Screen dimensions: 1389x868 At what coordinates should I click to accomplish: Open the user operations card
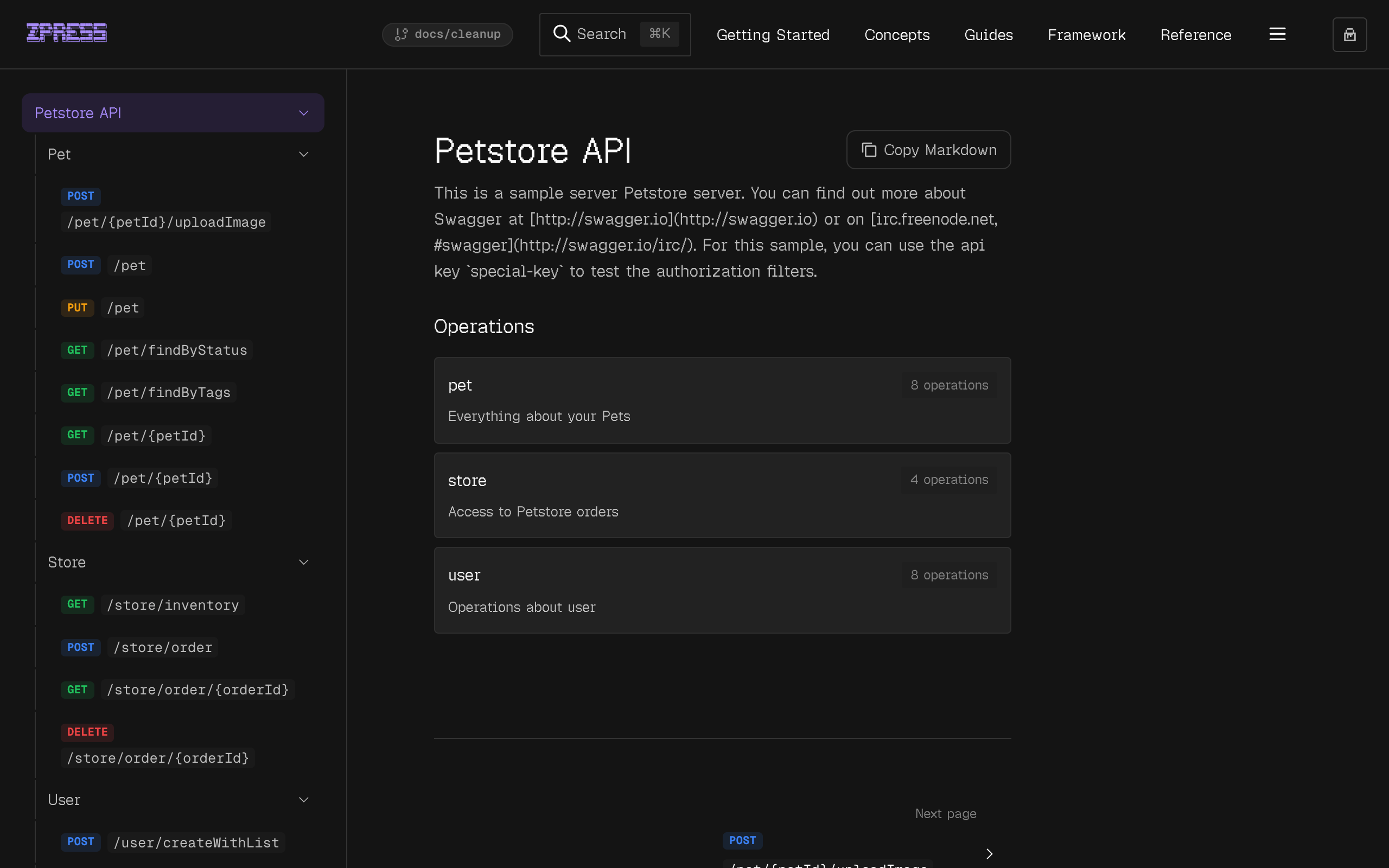722,590
